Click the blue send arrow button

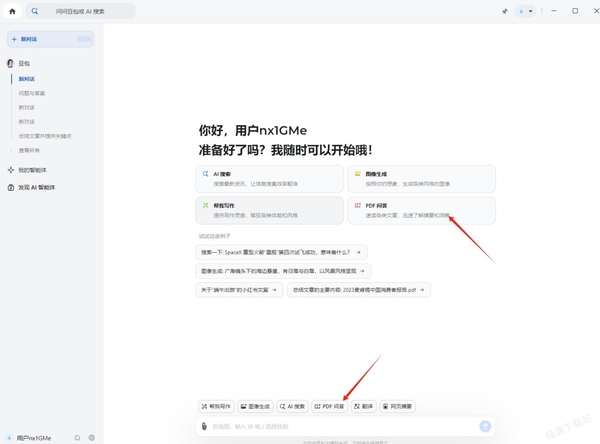485,426
